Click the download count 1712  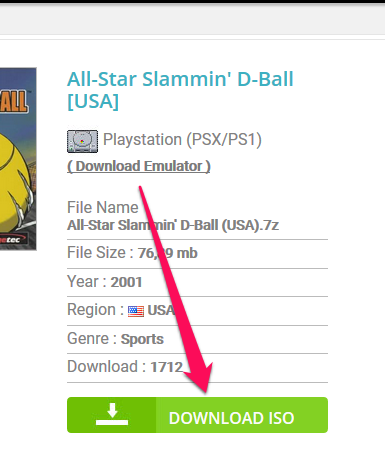tap(166, 367)
